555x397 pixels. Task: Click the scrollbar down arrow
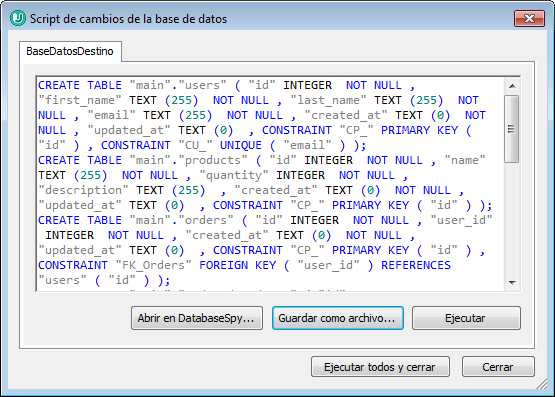click(512, 282)
